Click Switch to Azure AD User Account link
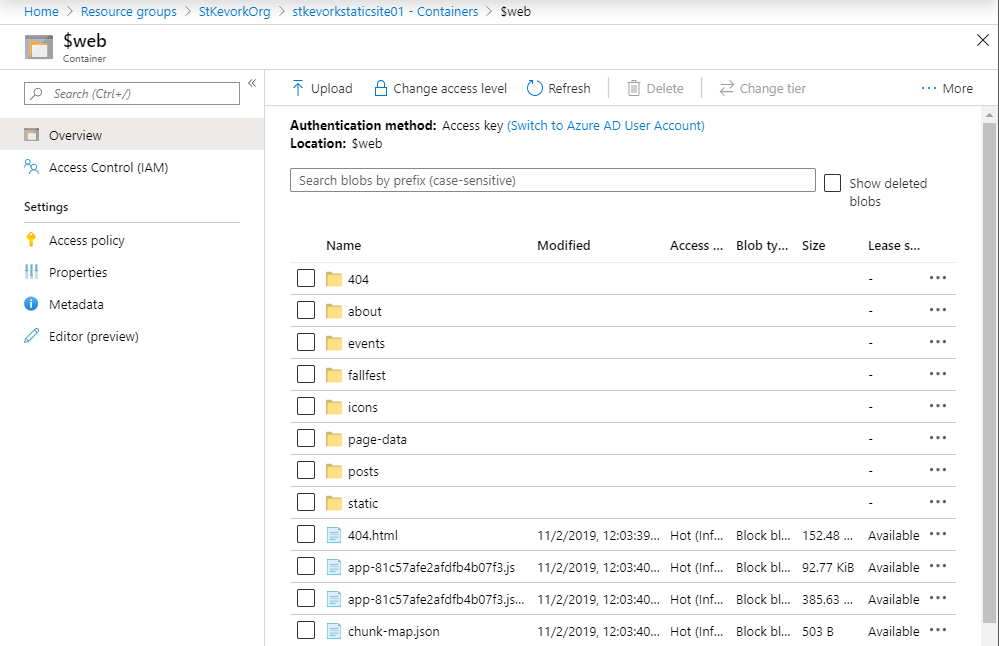The width and height of the screenshot is (999, 646). (x=605, y=125)
